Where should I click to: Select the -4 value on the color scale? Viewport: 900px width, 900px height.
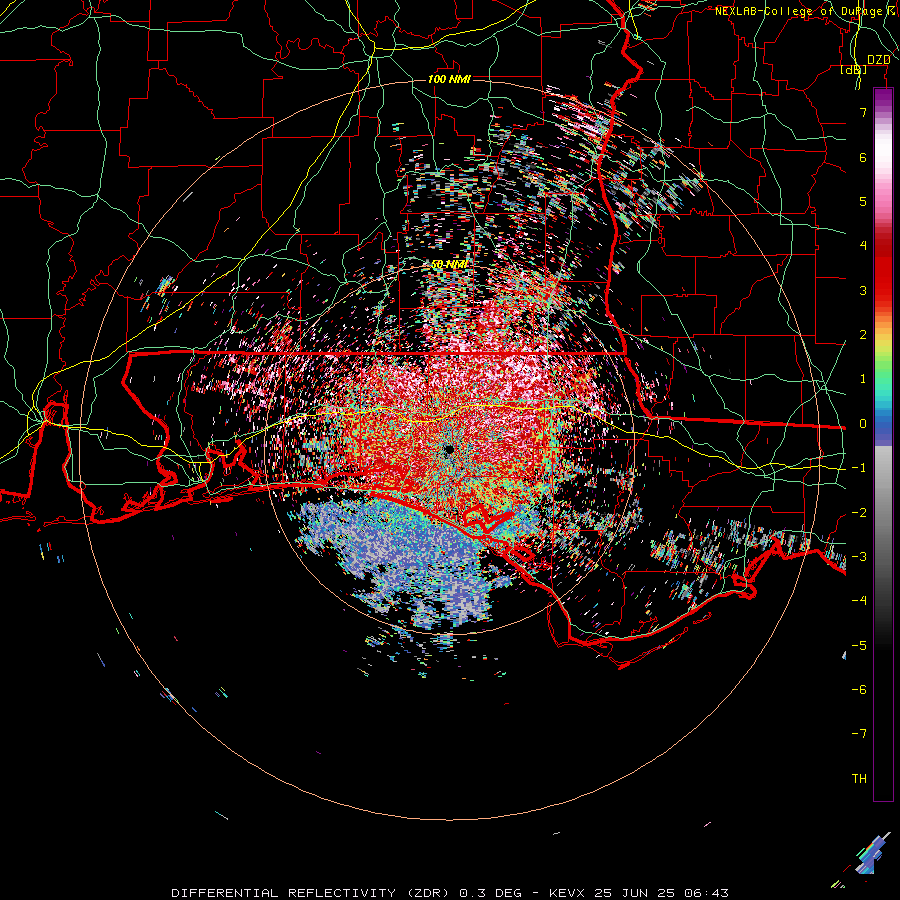pyautogui.click(x=859, y=601)
